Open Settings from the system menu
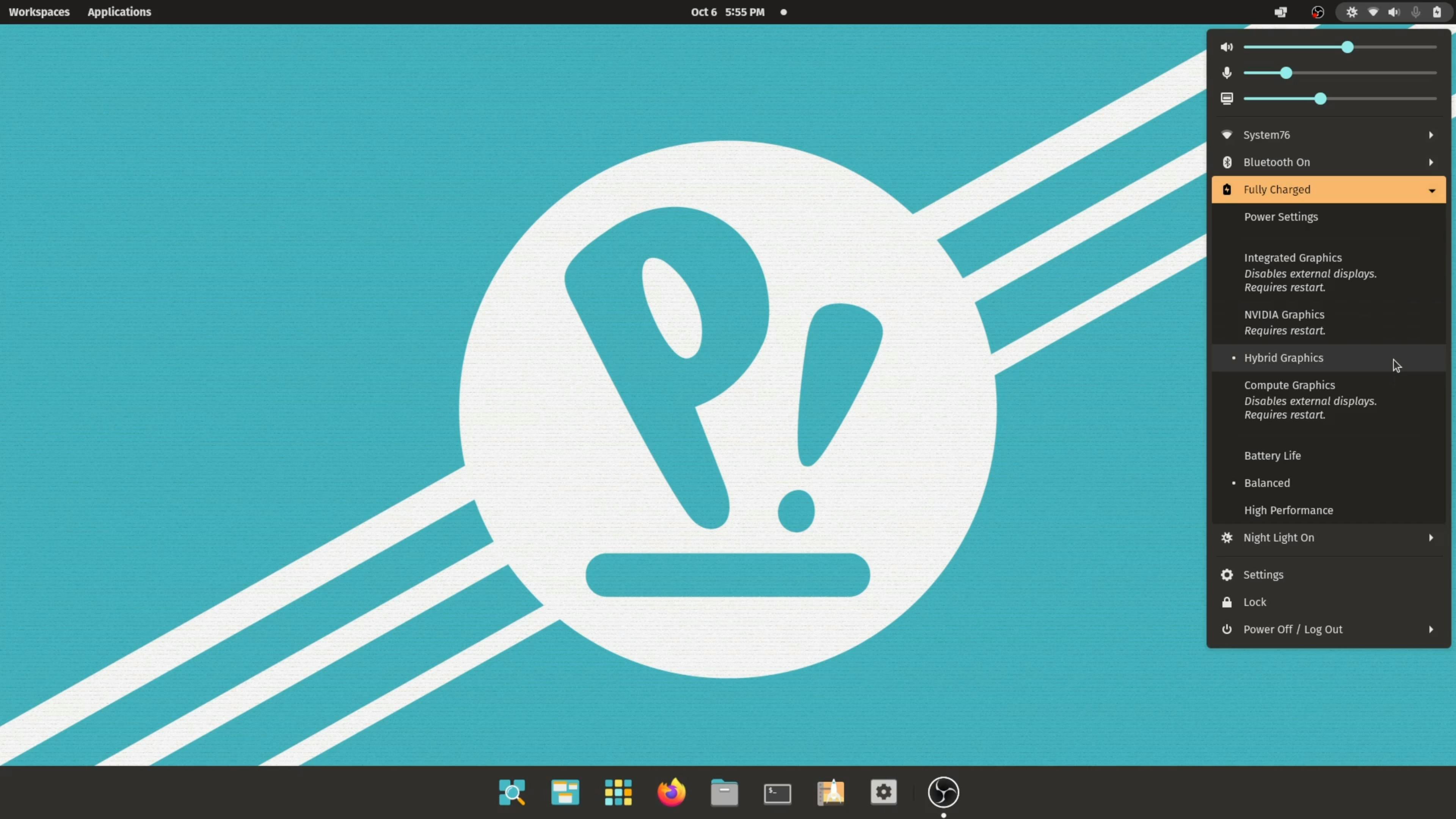1456x819 pixels. pyautogui.click(x=1329, y=574)
